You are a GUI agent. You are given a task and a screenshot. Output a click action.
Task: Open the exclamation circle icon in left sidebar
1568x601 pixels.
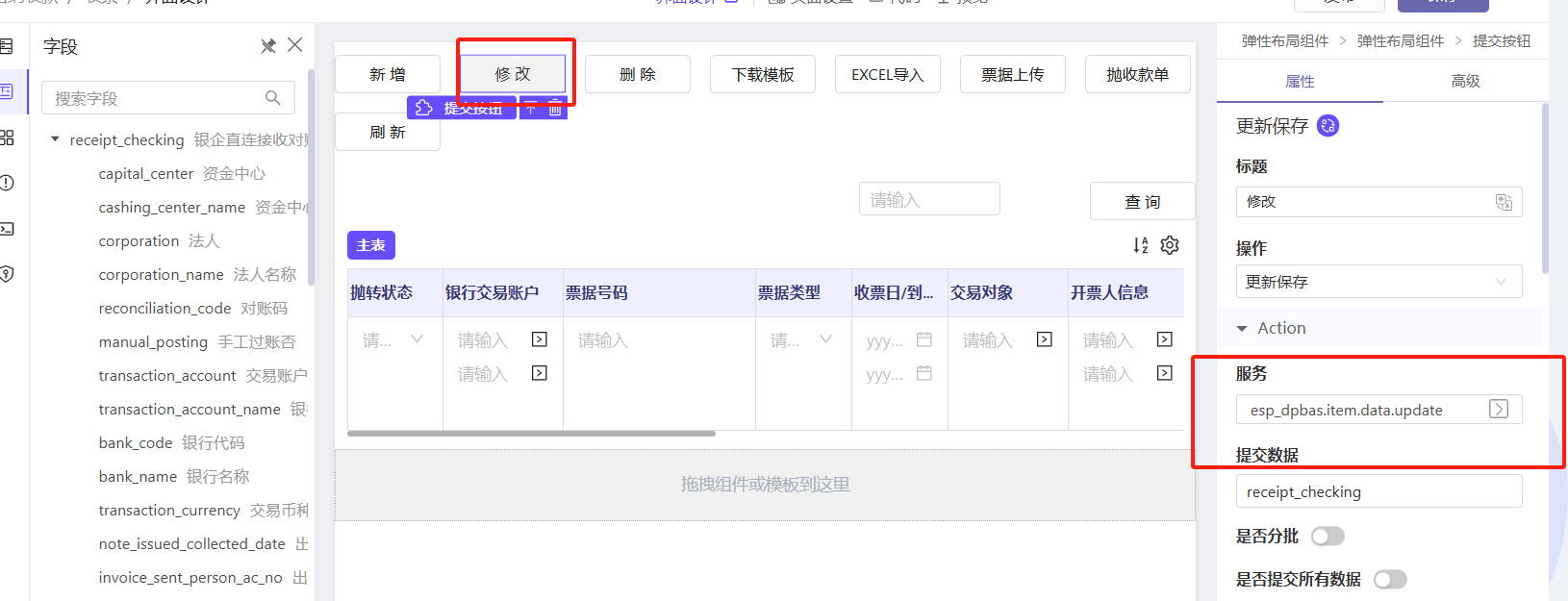[x=7, y=183]
